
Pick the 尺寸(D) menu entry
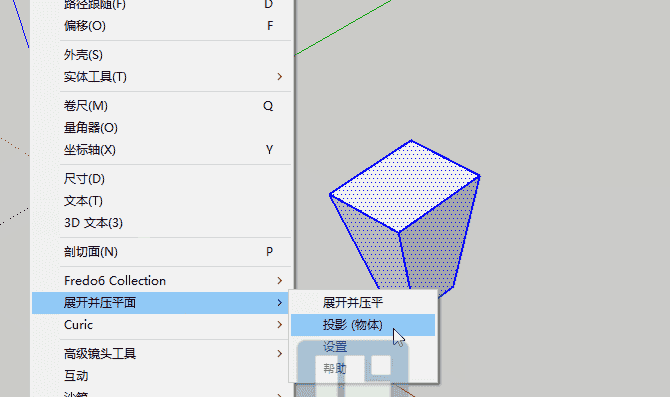pos(162,179)
